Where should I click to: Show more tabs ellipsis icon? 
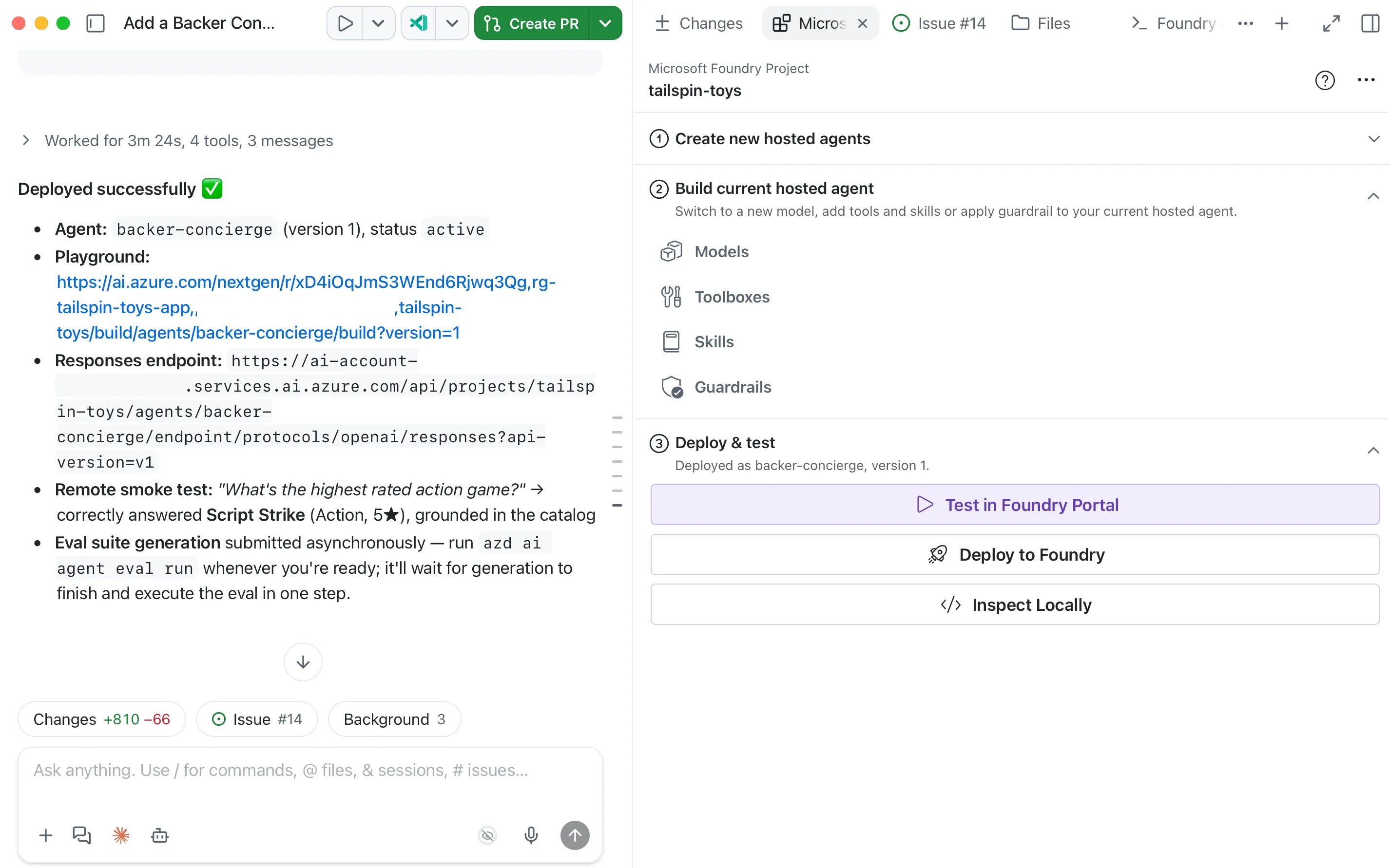1245,23
